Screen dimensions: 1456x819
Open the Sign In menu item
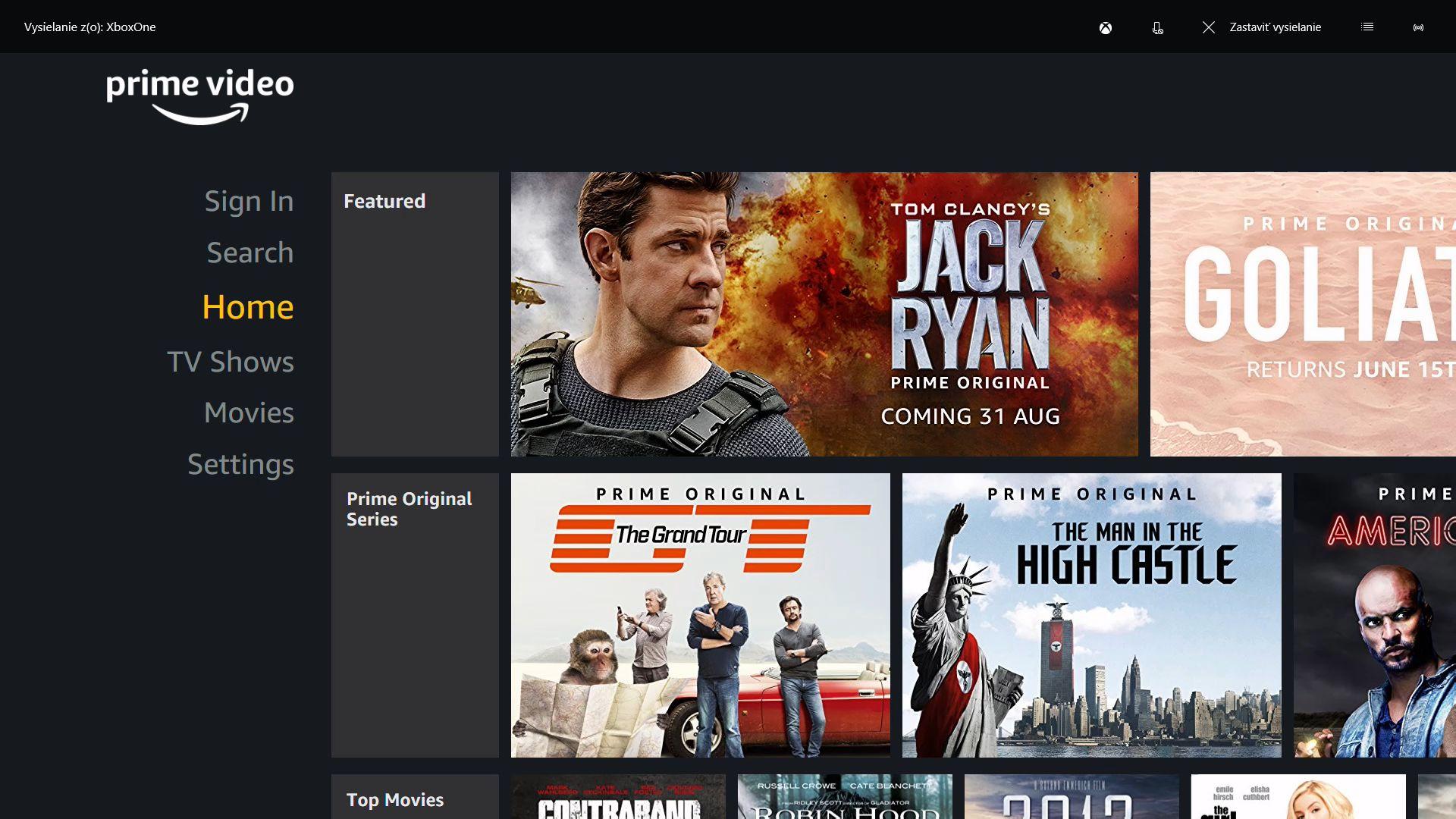[x=249, y=201]
